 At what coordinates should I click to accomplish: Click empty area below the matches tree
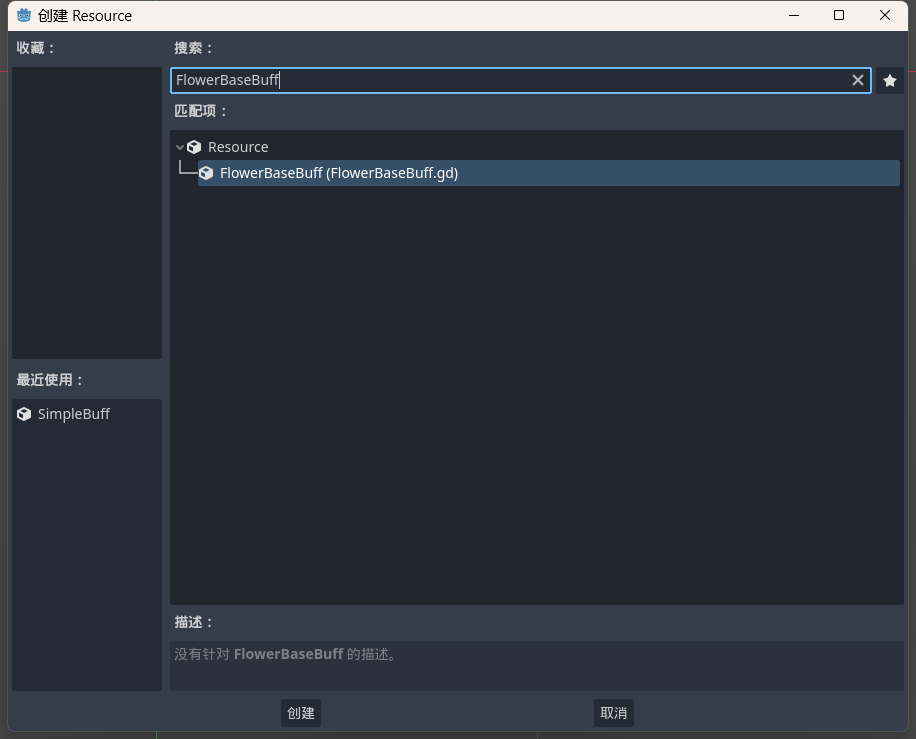pos(536,400)
